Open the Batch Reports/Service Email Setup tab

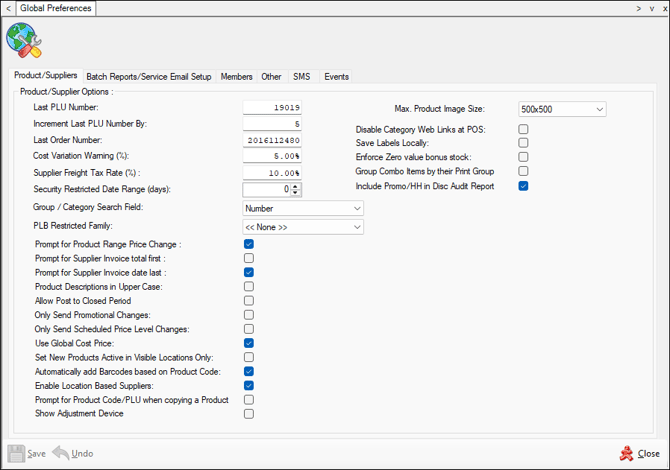149,77
